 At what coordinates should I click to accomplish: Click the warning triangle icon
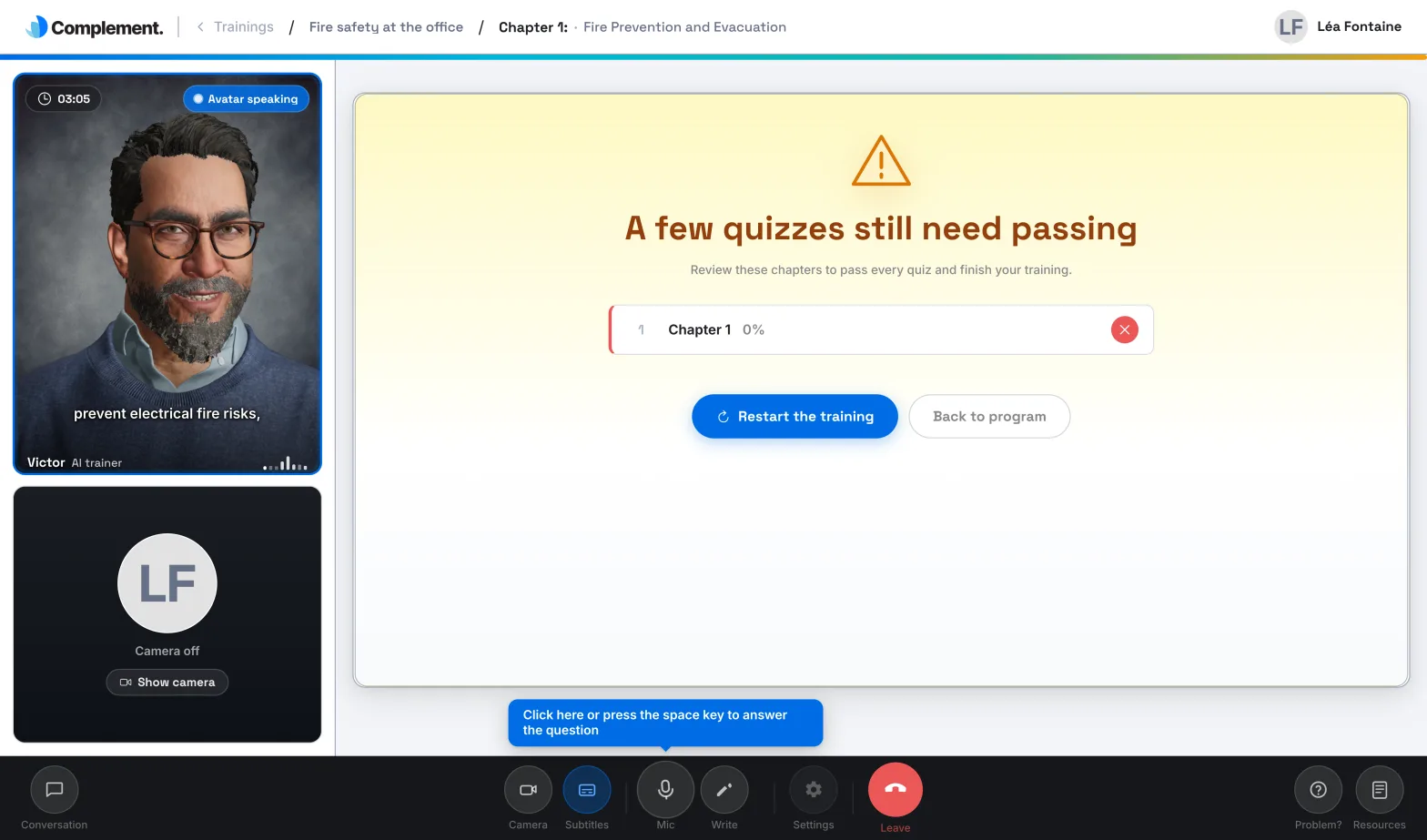tap(881, 161)
